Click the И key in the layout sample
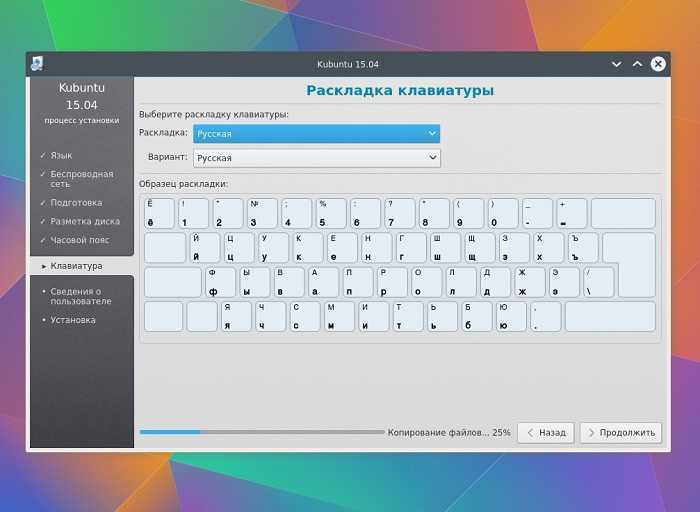 tap(374, 316)
